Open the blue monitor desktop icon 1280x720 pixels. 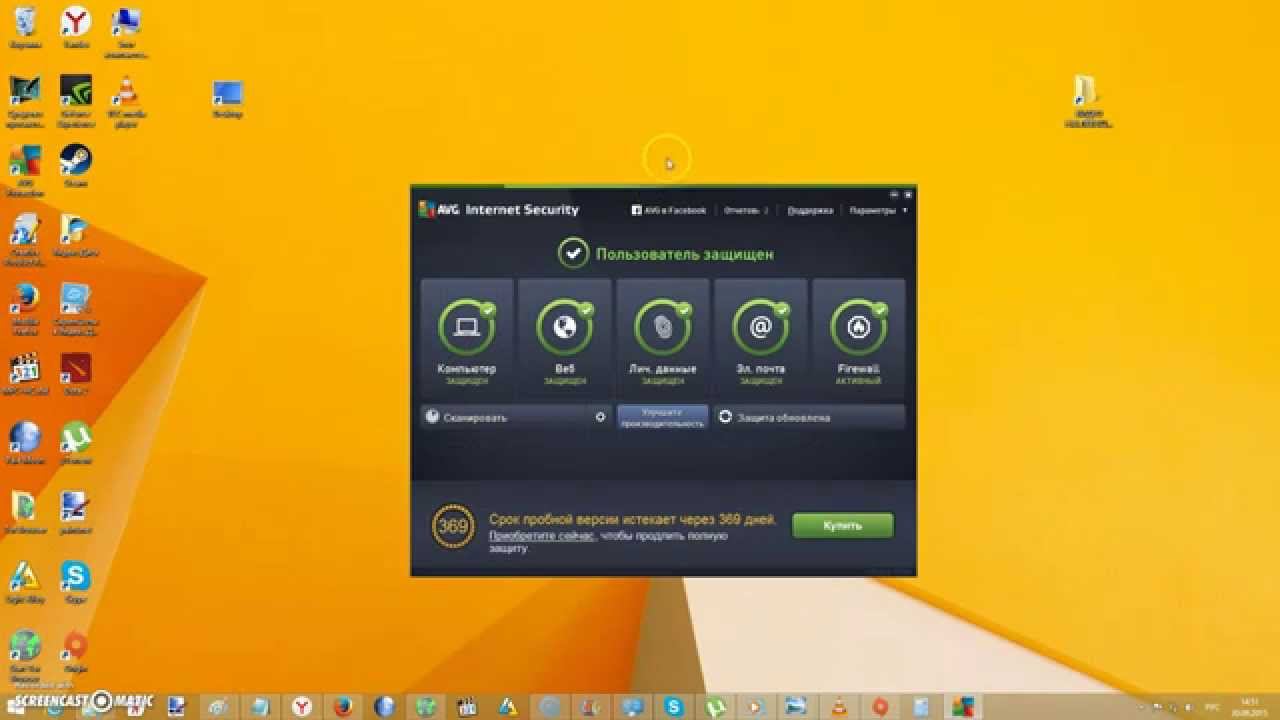point(228,100)
